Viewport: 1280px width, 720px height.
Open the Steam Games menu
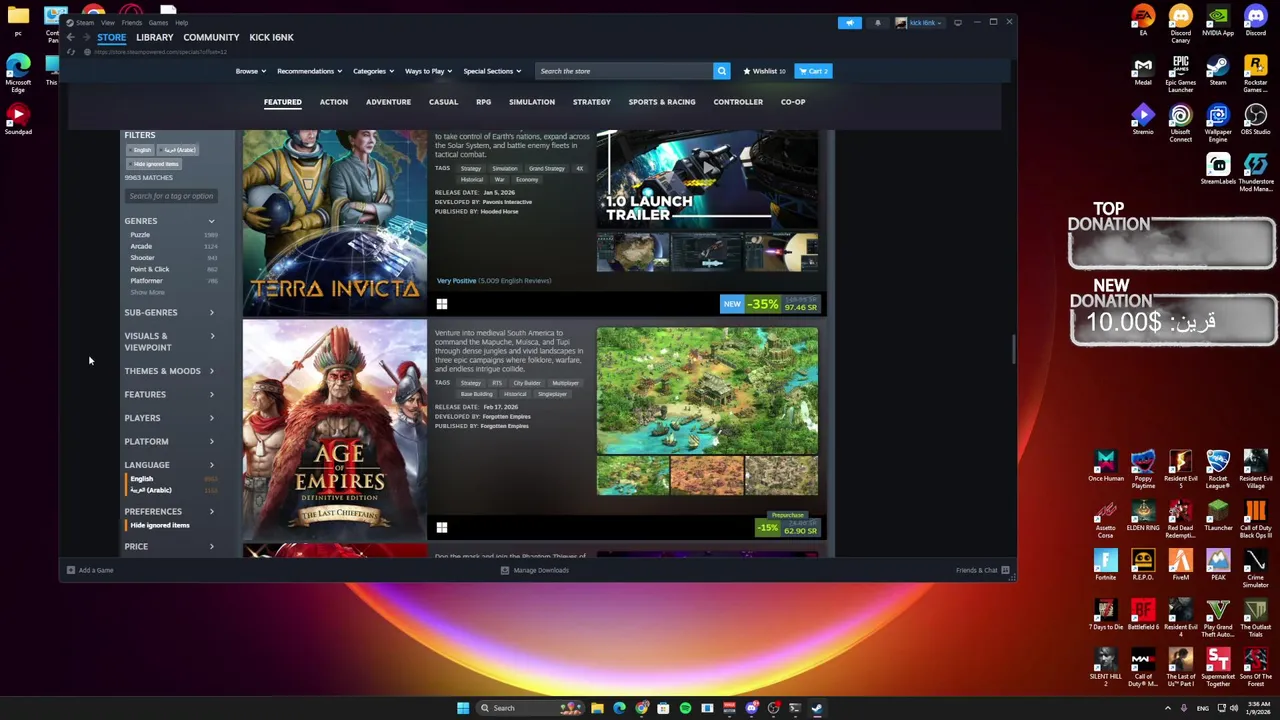pos(158,22)
